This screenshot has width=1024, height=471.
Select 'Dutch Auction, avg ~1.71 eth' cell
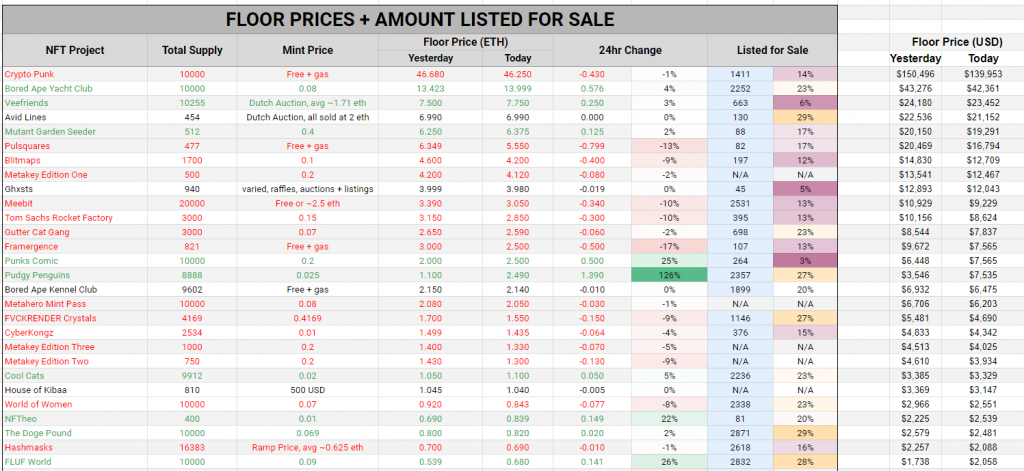(308, 103)
